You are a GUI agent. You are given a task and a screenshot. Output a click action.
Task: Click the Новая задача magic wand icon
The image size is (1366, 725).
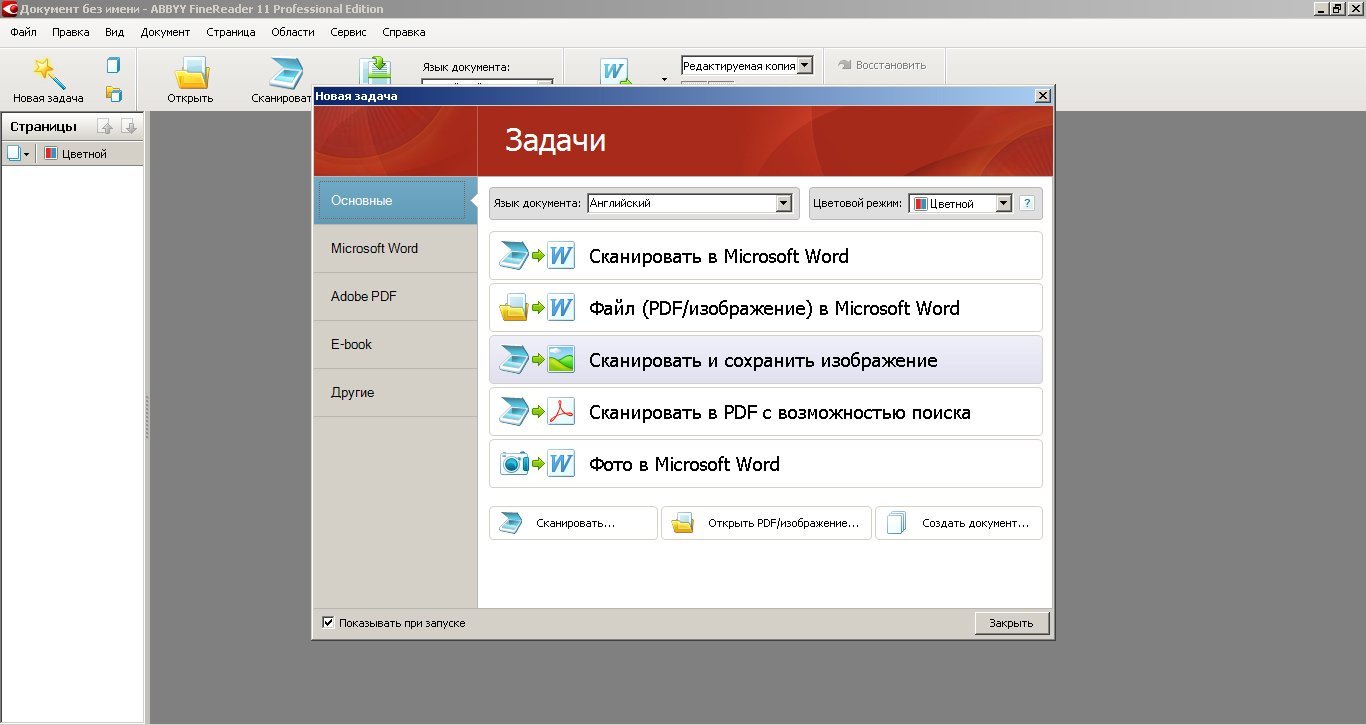click(48, 73)
